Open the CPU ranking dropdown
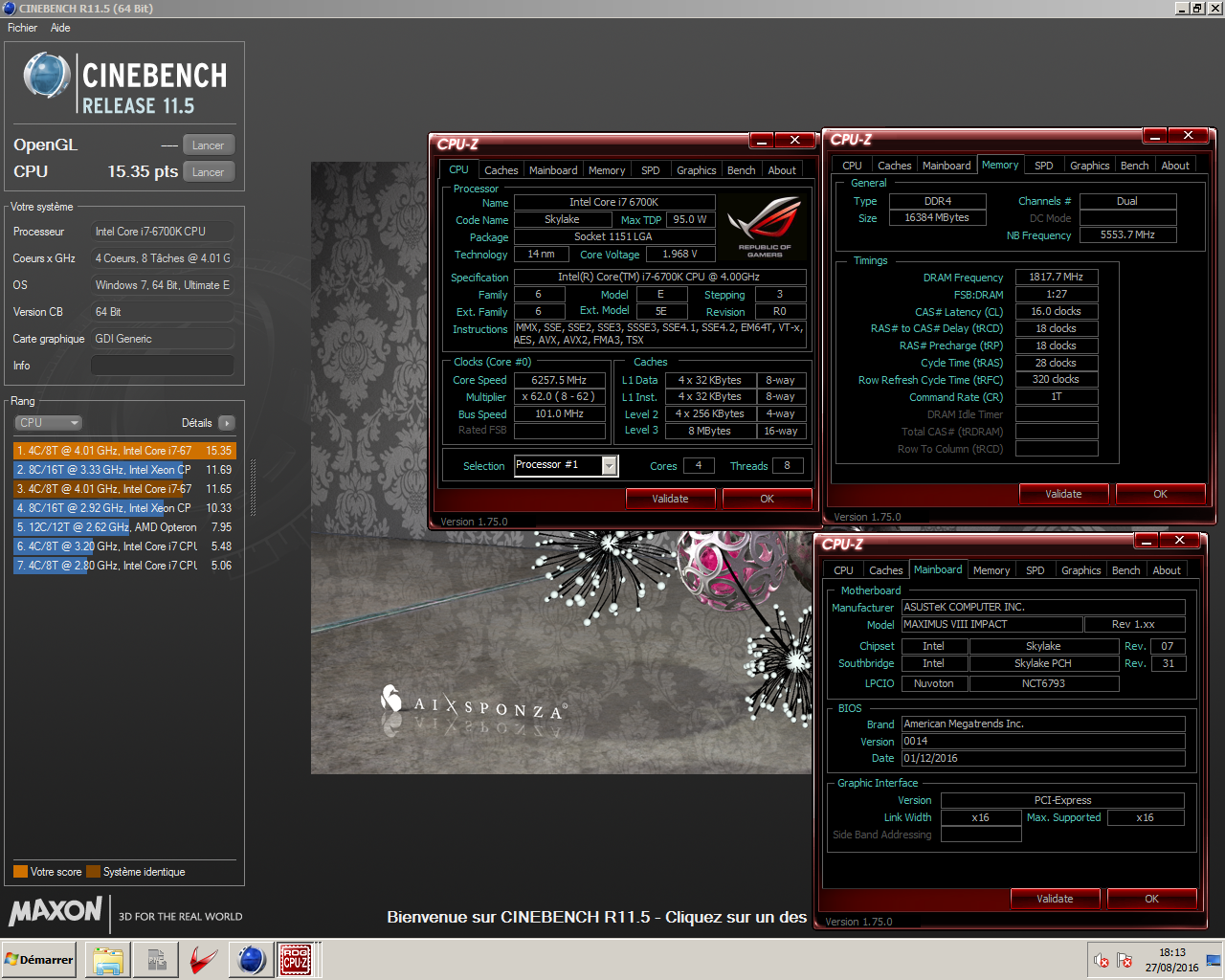 pyautogui.click(x=48, y=423)
